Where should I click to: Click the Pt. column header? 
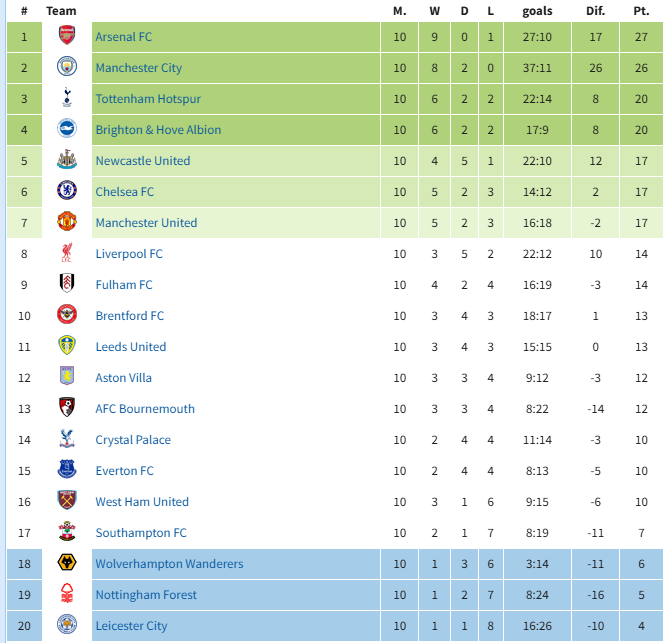[x=641, y=11]
